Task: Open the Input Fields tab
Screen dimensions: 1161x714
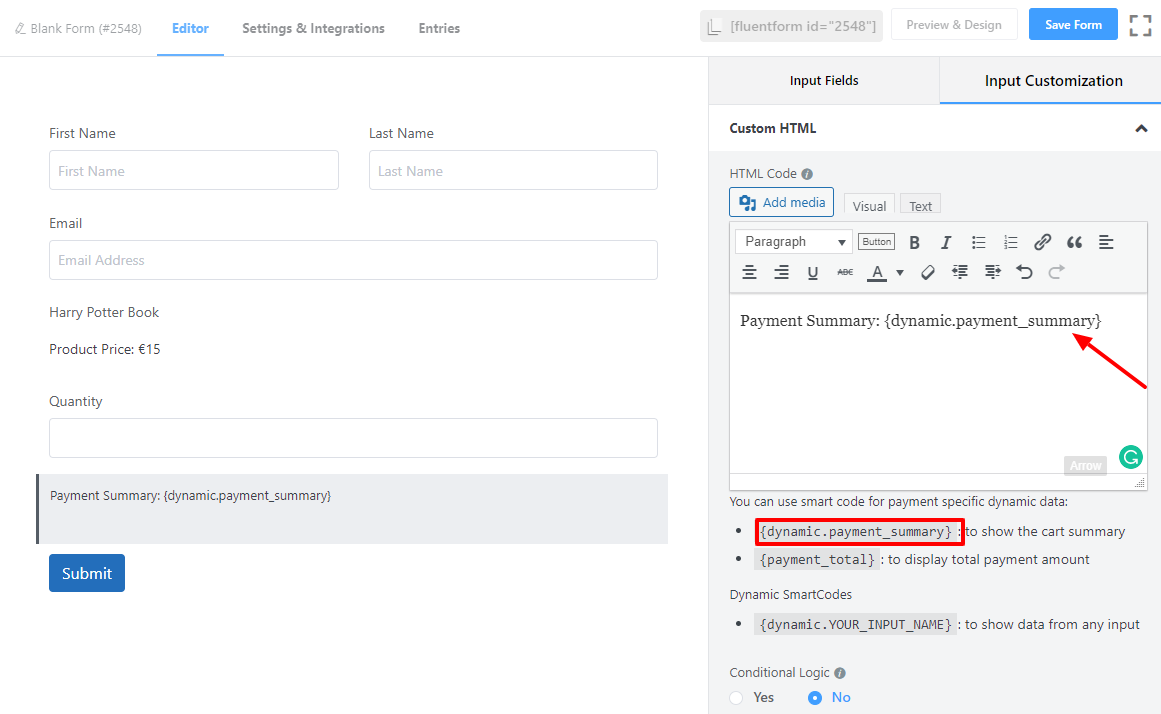Action: click(x=824, y=81)
